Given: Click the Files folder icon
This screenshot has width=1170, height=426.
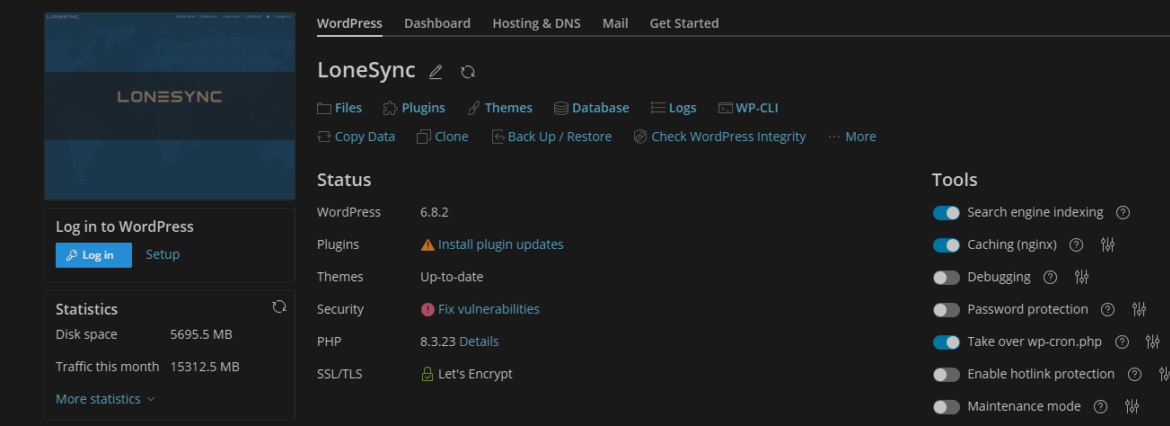Looking at the screenshot, I should tap(324, 108).
